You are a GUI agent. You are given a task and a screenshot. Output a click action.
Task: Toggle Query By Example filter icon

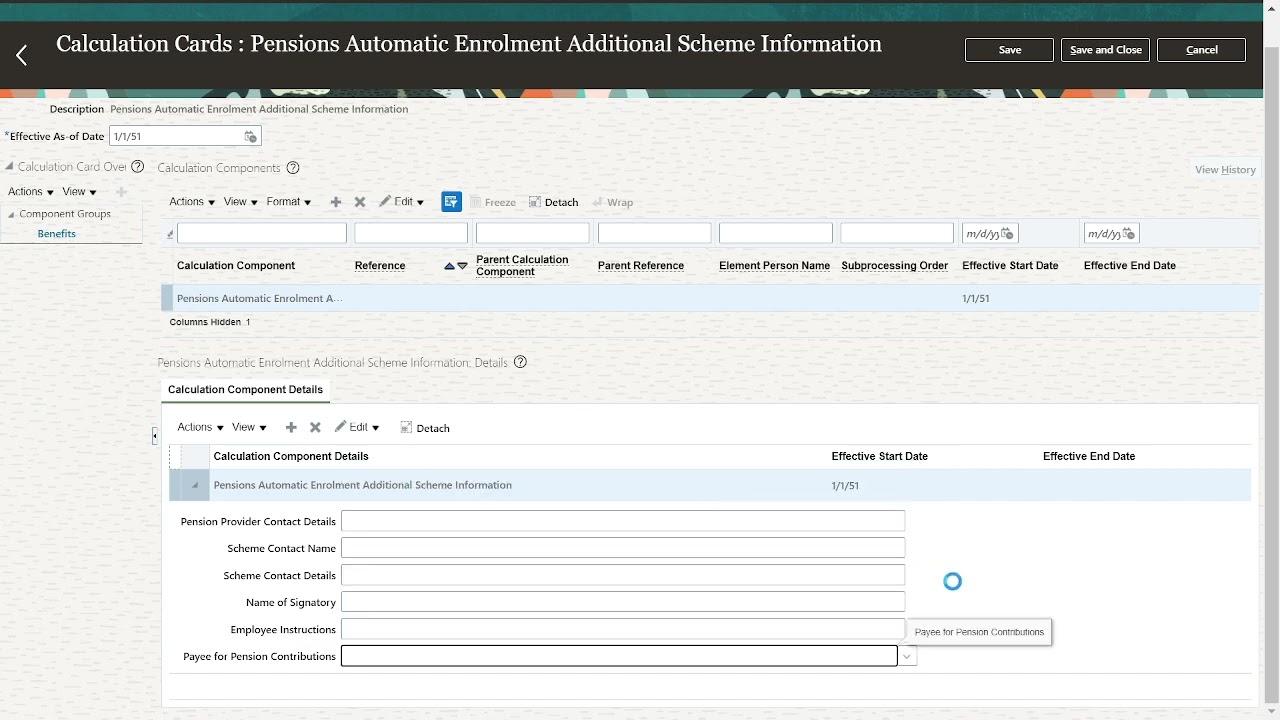pyautogui.click(x=451, y=202)
